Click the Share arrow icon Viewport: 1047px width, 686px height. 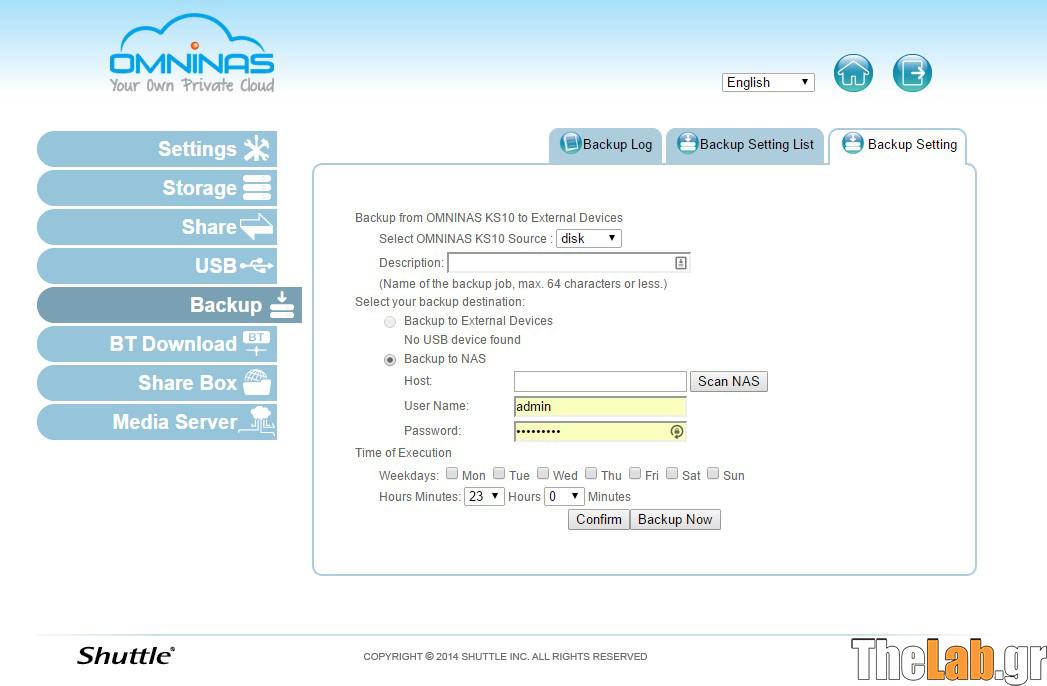[256, 226]
